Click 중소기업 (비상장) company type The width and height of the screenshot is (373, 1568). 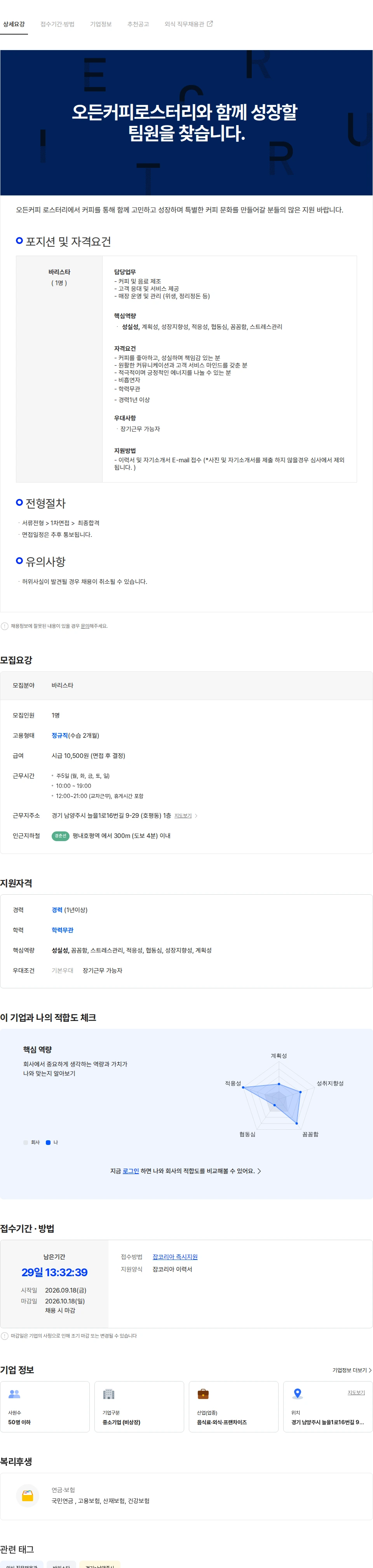click(121, 1422)
